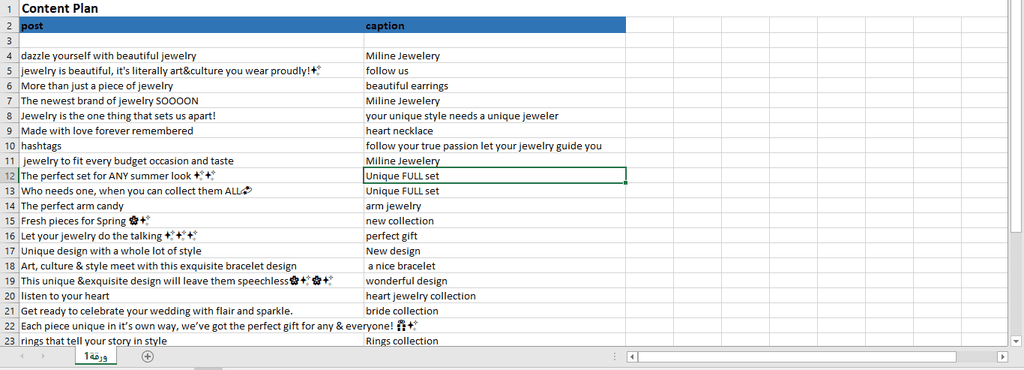Select cell 'More than just a piece of jewelry'
The height and width of the screenshot is (370, 1024).
coord(191,86)
